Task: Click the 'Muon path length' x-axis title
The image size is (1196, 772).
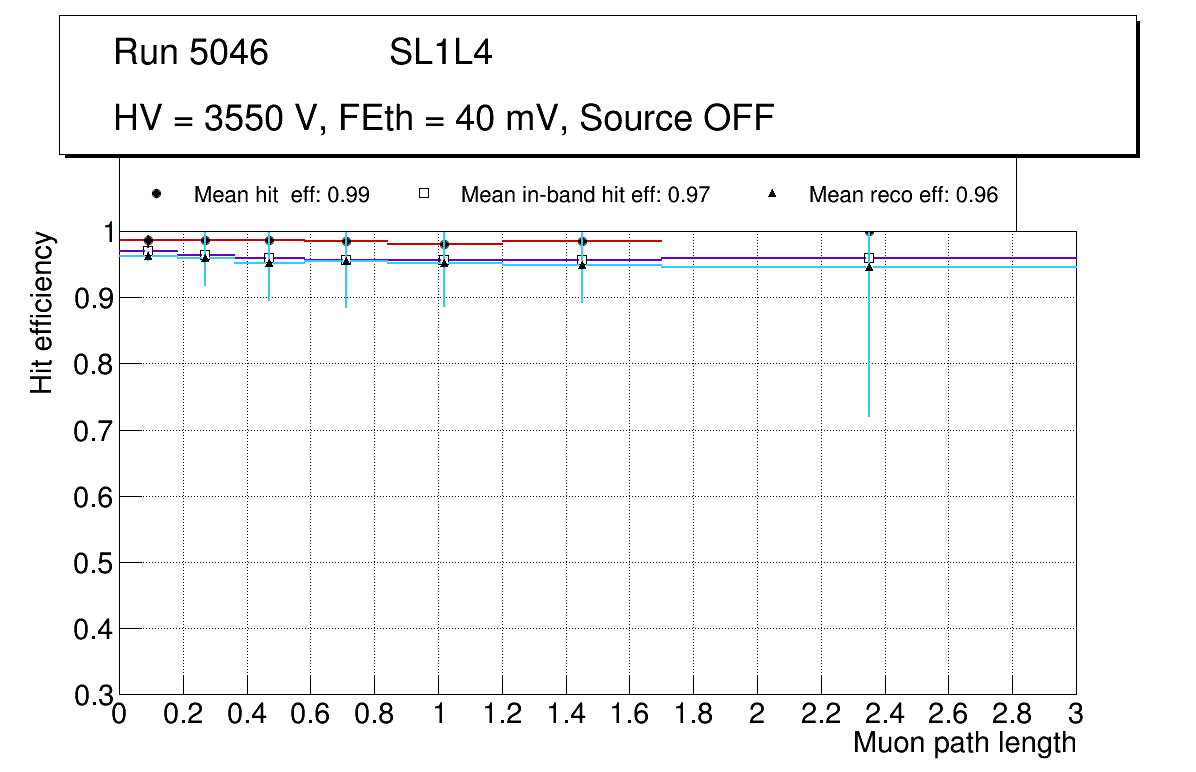Action: click(x=964, y=743)
